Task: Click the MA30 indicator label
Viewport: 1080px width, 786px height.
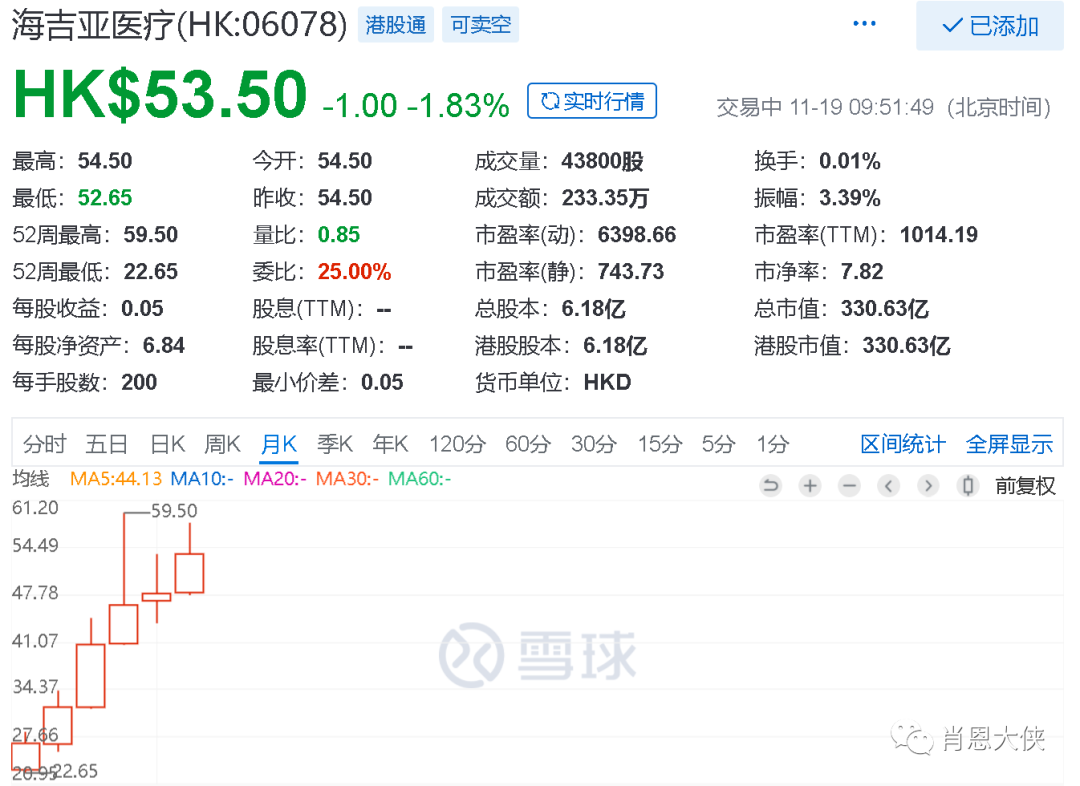Action: pyautogui.click(x=347, y=478)
